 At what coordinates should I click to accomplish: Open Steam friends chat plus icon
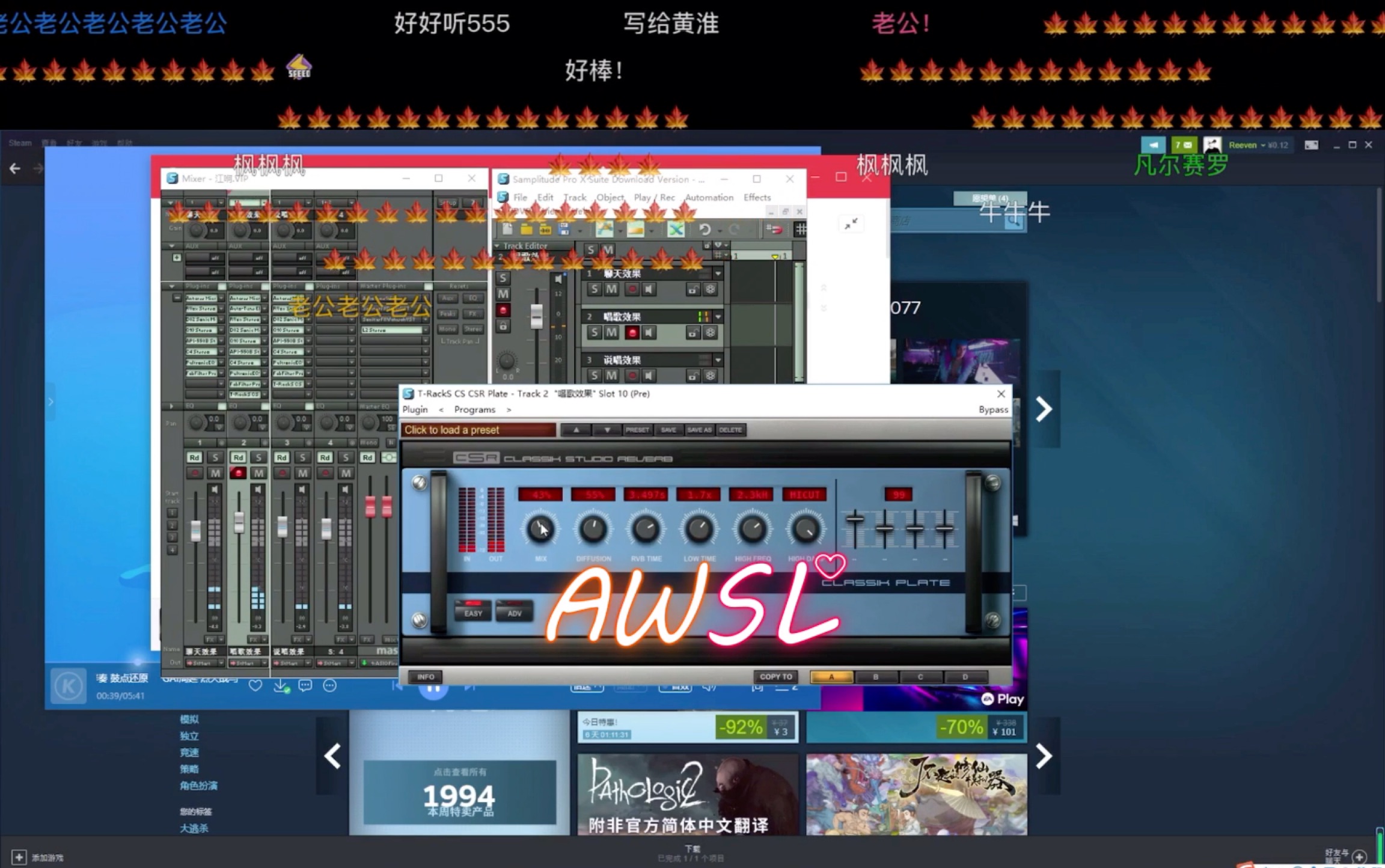pyautogui.click(x=1359, y=857)
